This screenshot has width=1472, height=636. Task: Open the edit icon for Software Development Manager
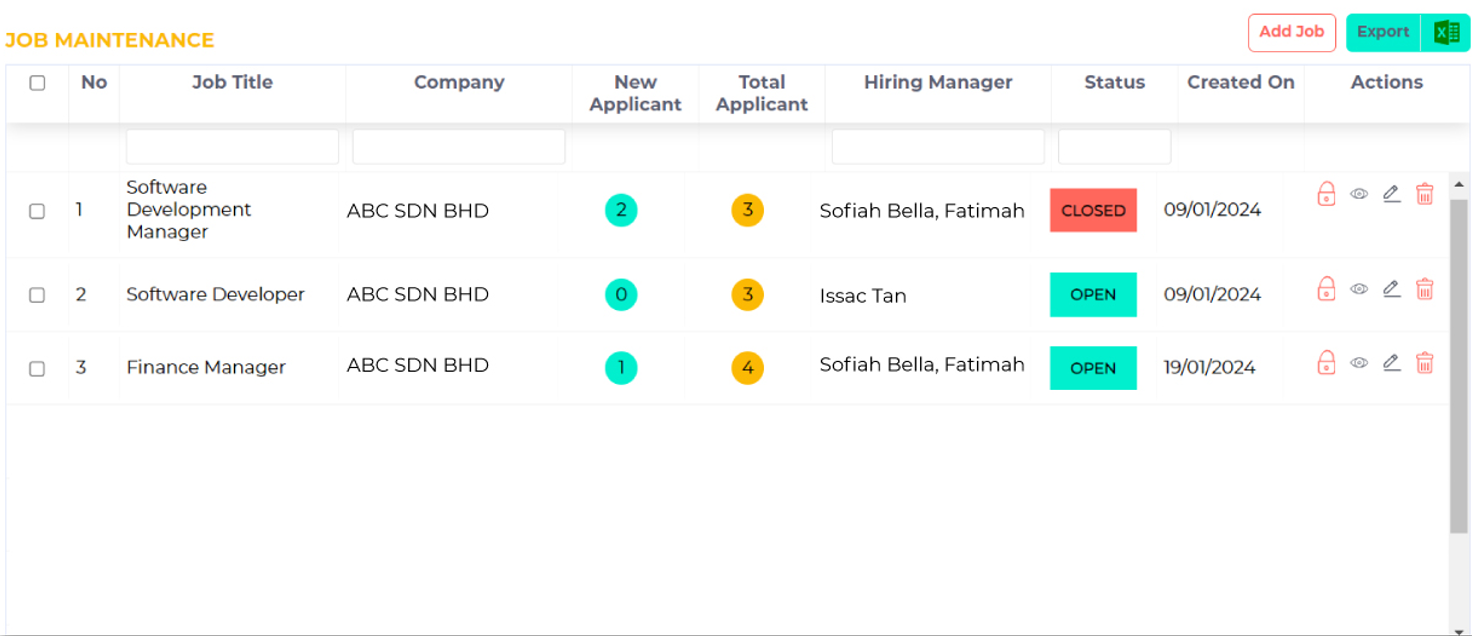(1391, 194)
